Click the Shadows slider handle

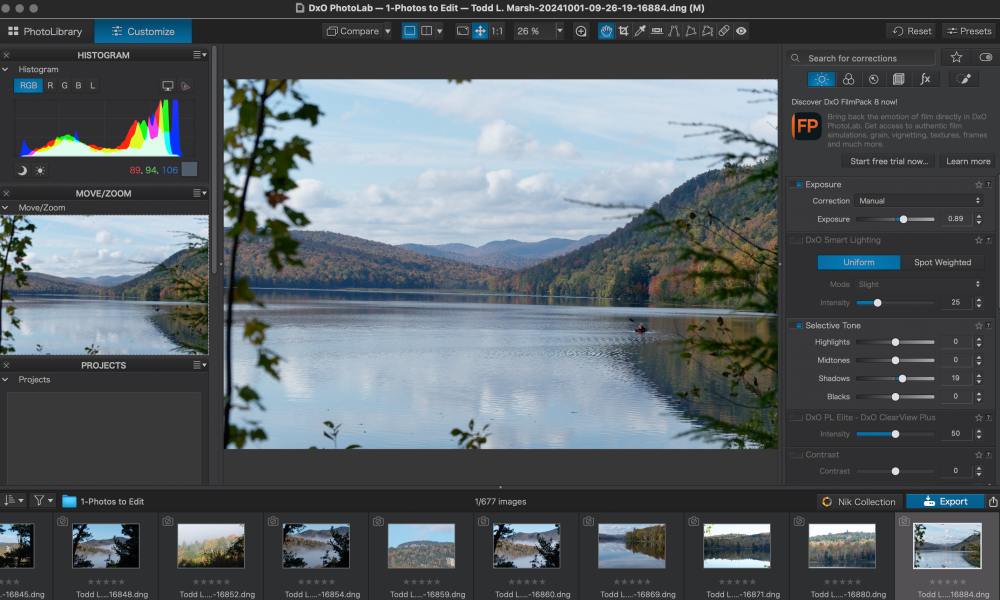pos(902,379)
